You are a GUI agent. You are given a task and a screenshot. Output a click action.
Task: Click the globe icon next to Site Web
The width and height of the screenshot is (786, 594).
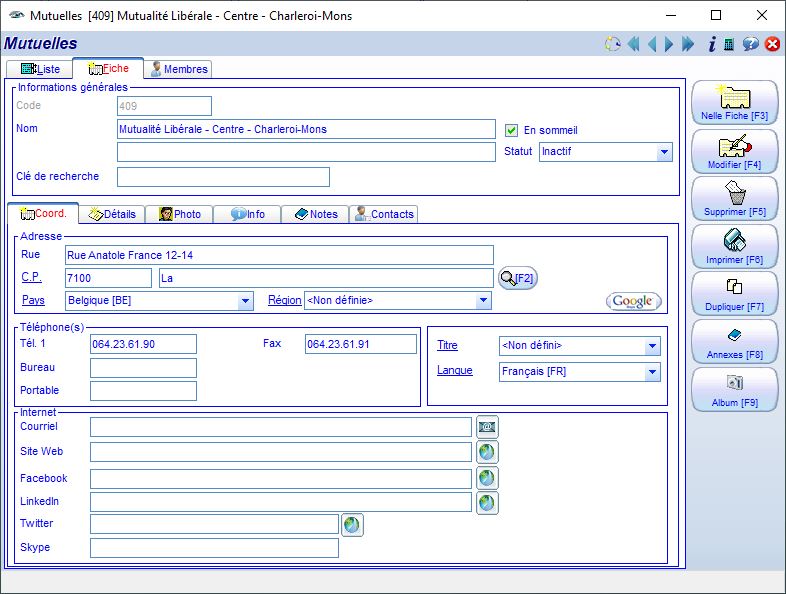[x=487, y=452]
